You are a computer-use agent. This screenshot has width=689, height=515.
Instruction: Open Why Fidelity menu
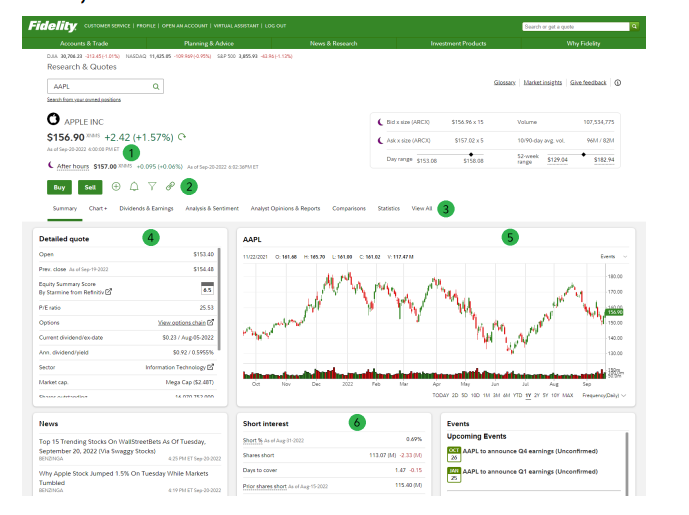tap(583, 44)
